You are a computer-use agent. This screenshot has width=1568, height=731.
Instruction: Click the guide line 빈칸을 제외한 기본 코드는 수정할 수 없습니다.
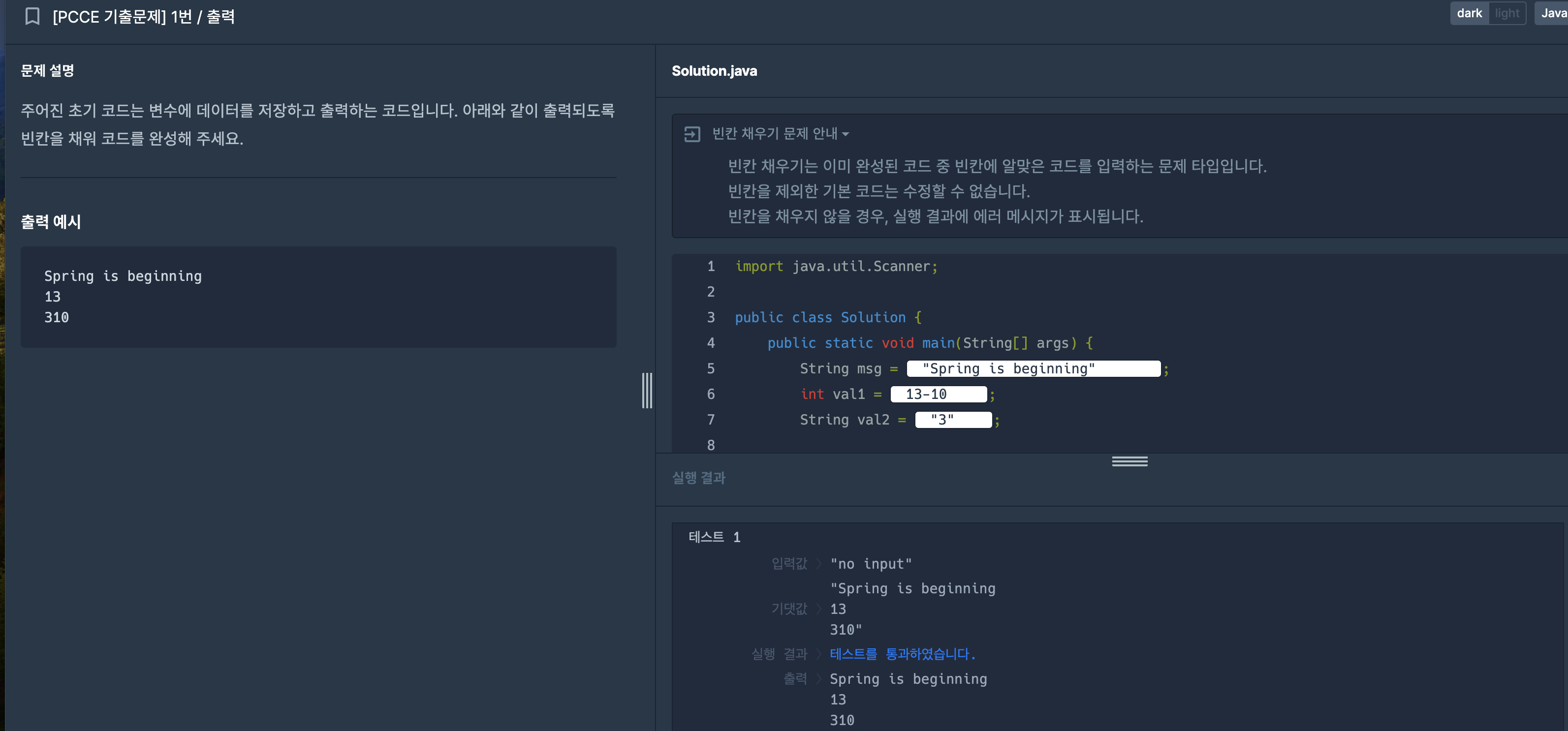click(879, 191)
